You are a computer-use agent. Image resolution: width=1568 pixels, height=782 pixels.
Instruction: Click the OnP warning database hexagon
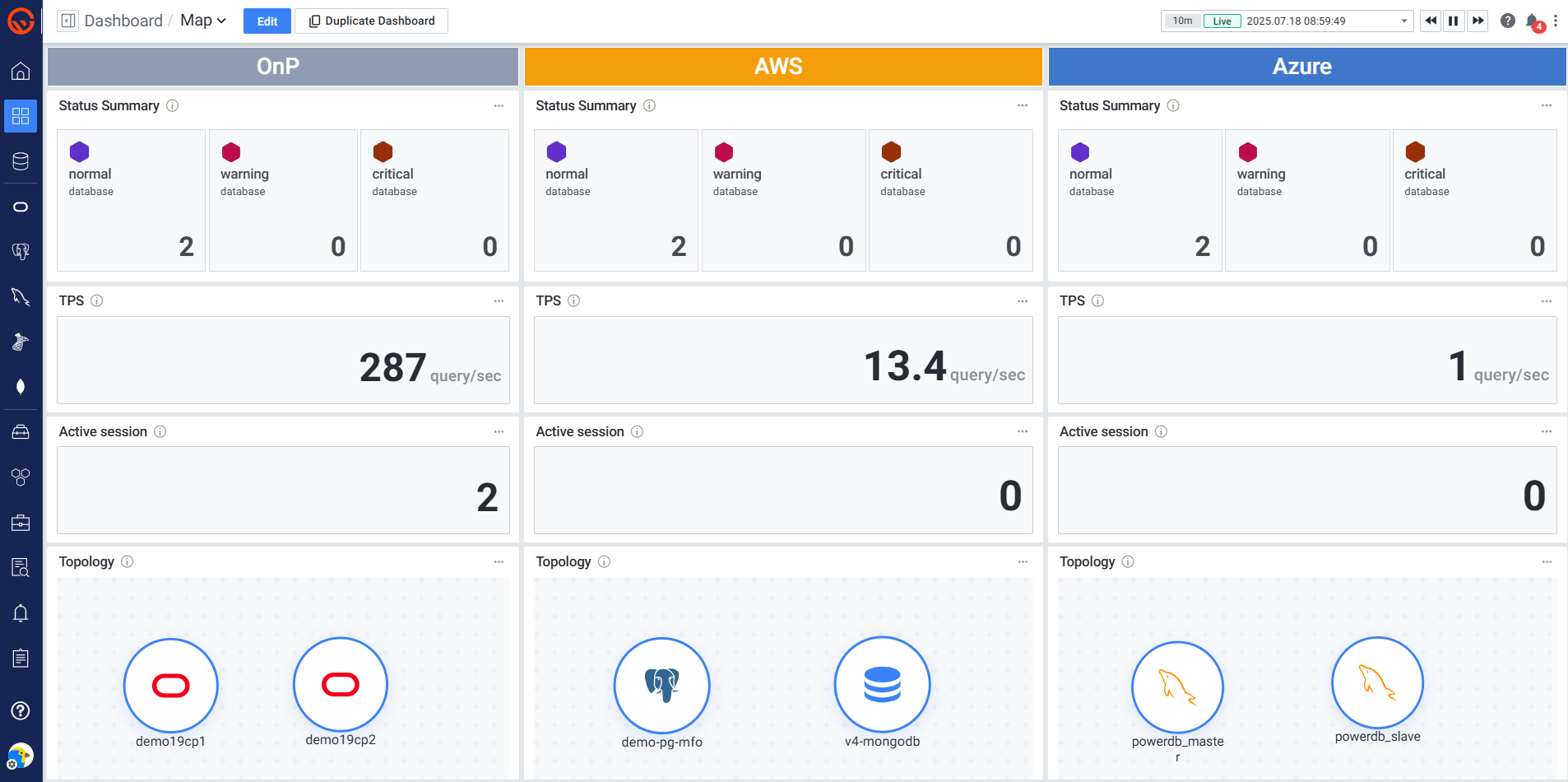231,152
